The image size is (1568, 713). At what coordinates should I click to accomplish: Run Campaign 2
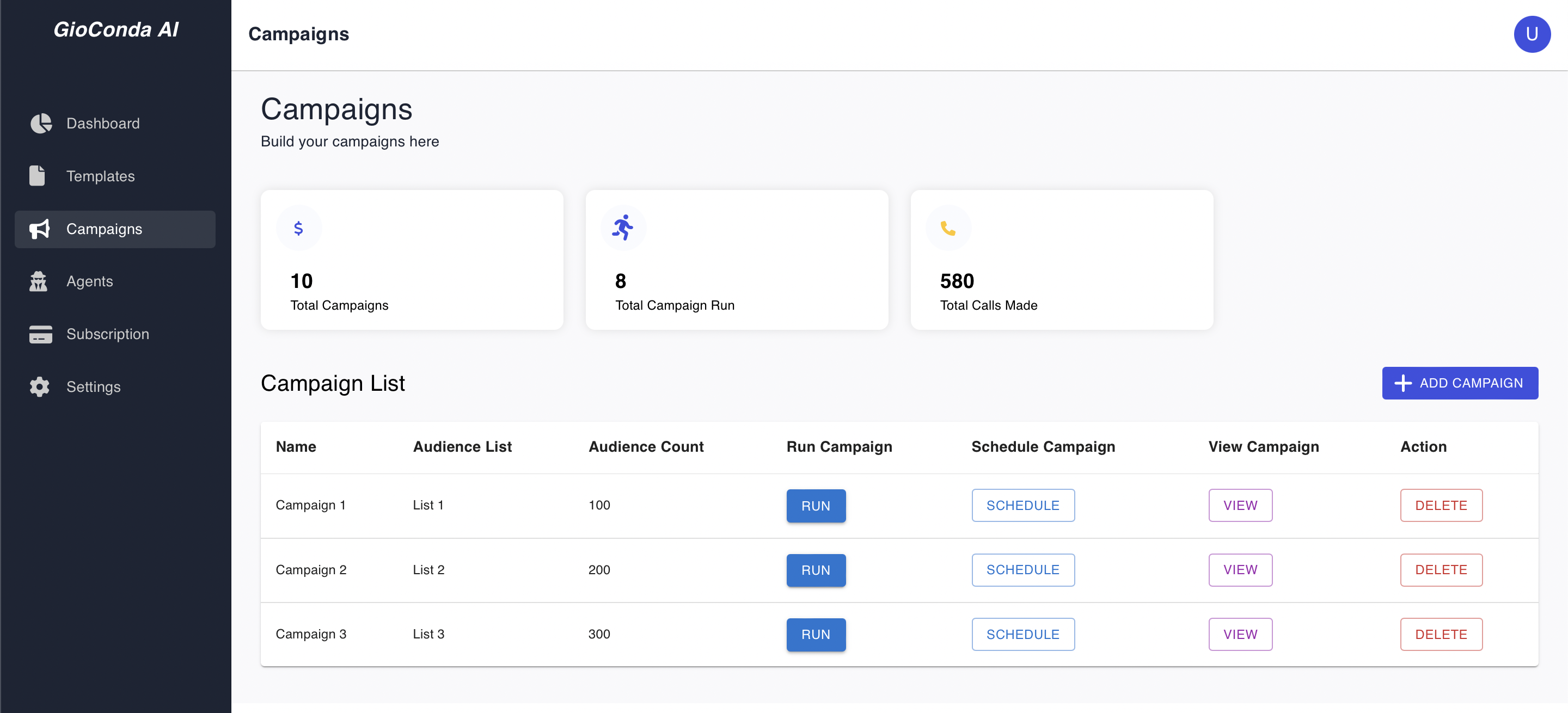pyautogui.click(x=816, y=570)
